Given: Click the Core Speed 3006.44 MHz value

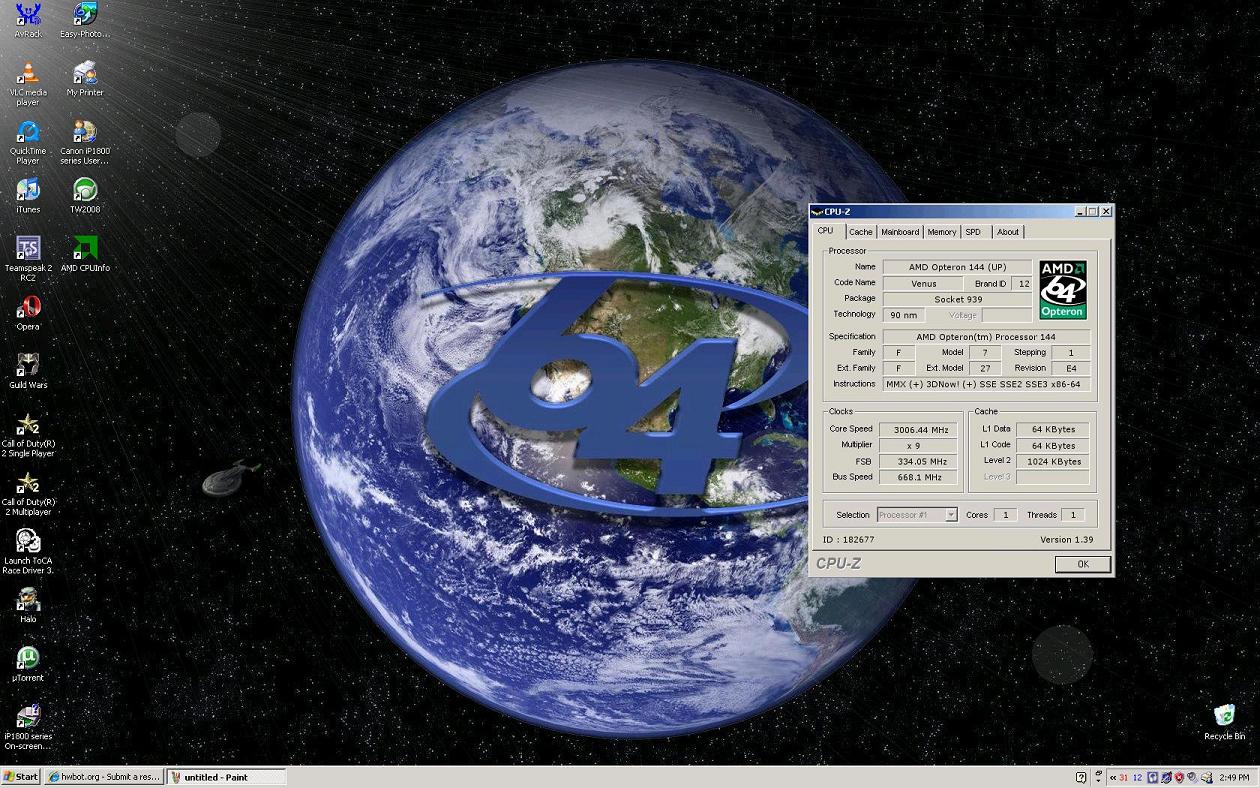Looking at the screenshot, I should (920, 430).
